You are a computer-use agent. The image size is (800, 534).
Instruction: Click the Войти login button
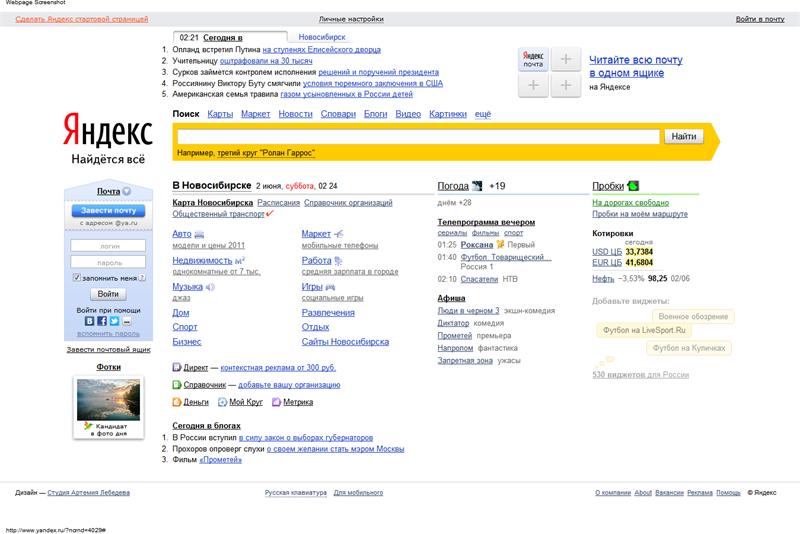(108, 294)
